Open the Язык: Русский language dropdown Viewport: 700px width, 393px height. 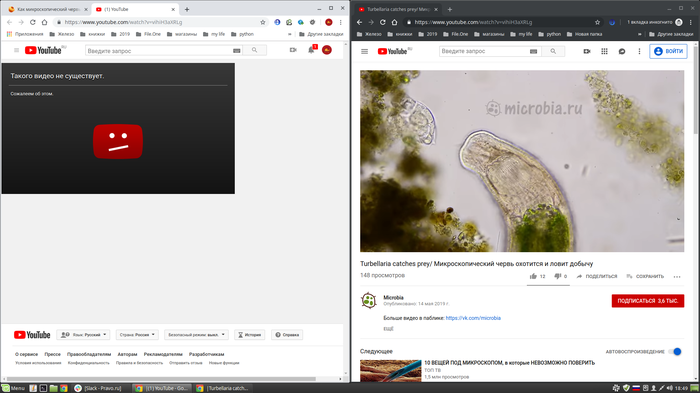click(x=83, y=334)
